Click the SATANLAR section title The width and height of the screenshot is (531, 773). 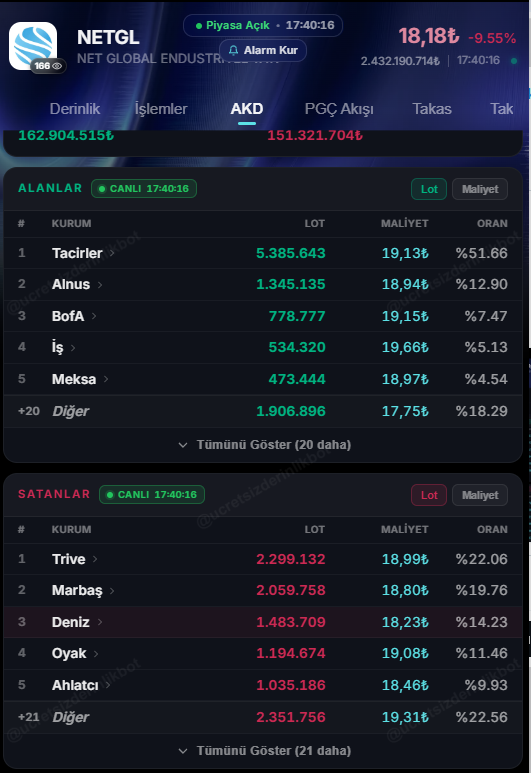54,494
